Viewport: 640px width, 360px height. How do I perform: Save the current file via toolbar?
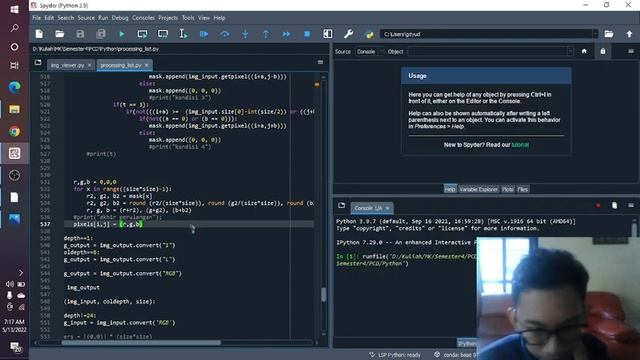tap(80, 34)
